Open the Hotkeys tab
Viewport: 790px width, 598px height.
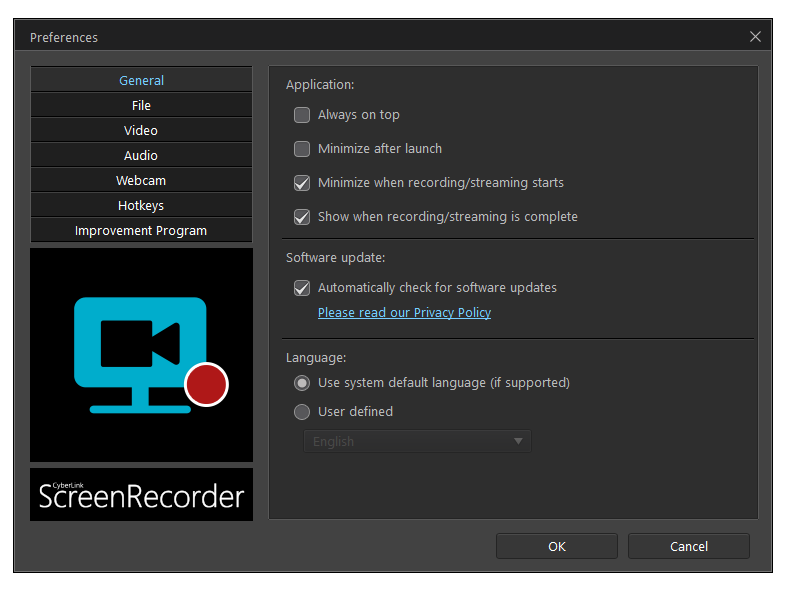(x=141, y=206)
